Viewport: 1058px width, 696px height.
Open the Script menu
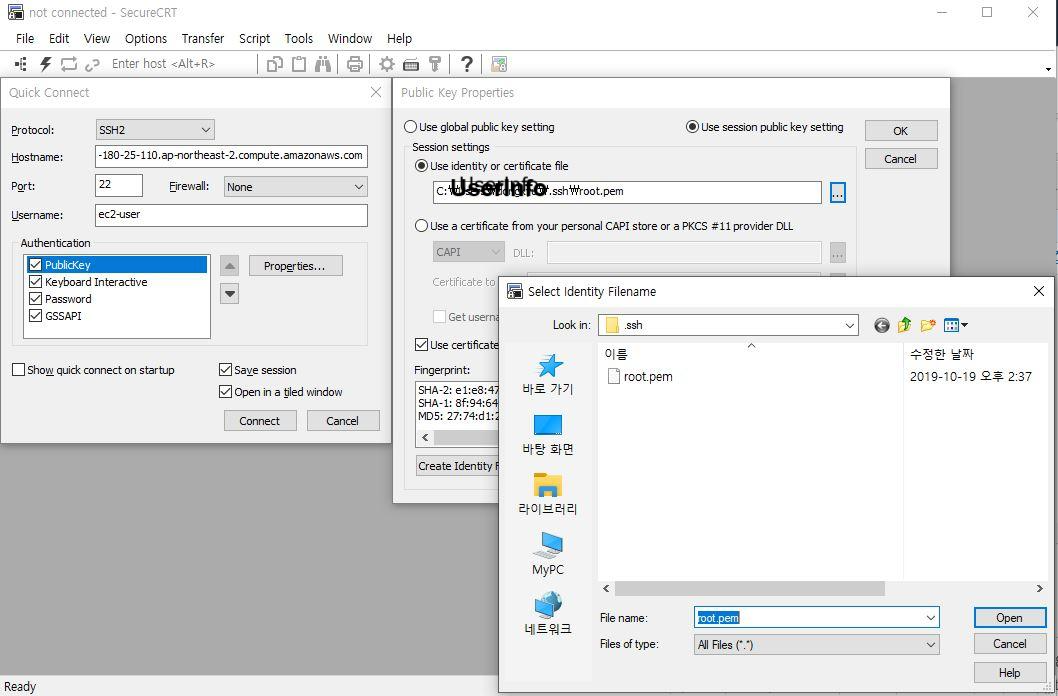[254, 38]
